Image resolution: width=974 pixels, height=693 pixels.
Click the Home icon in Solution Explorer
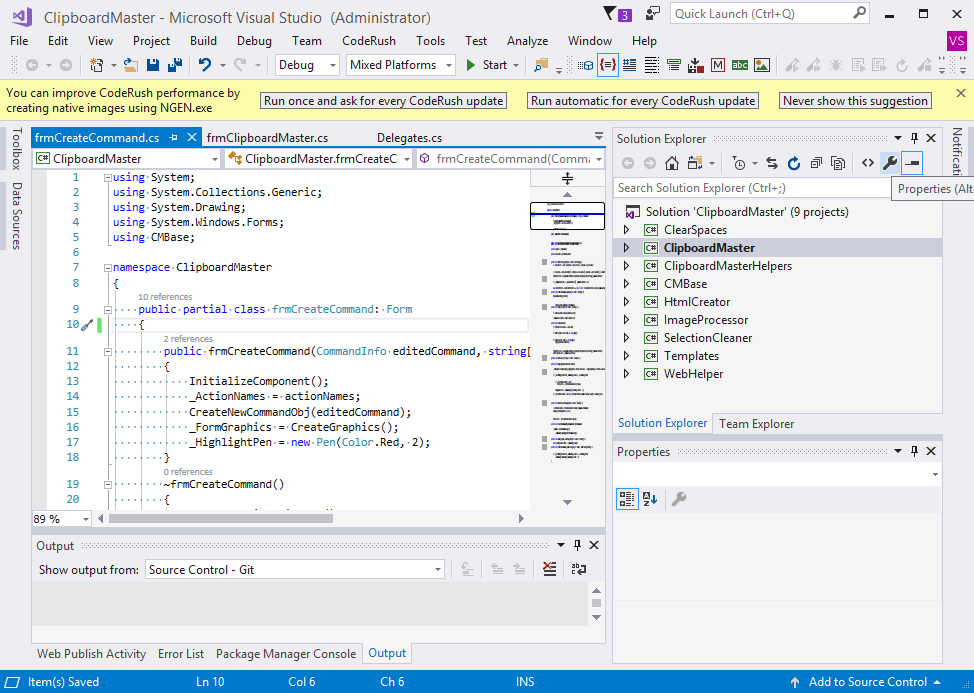pos(672,163)
